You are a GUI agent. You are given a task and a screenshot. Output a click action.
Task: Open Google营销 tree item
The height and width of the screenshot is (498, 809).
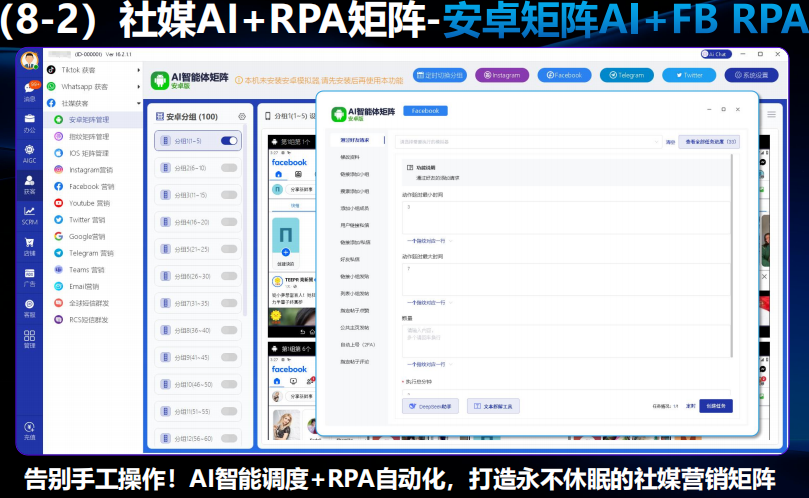click(x=87, y=236)
